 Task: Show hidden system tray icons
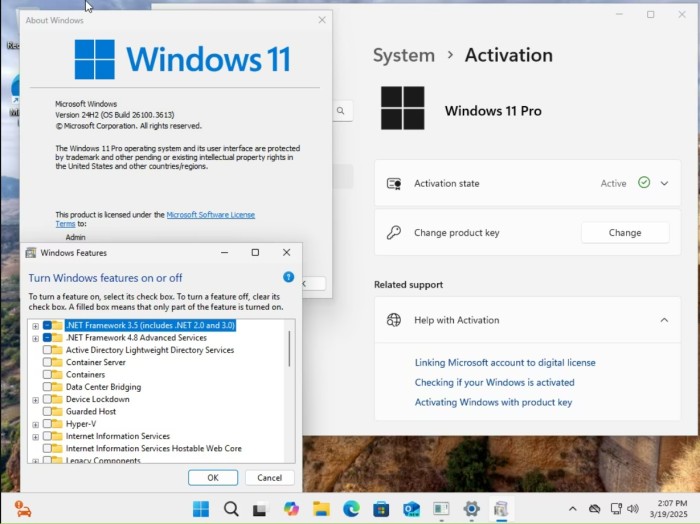click(572, 509)
